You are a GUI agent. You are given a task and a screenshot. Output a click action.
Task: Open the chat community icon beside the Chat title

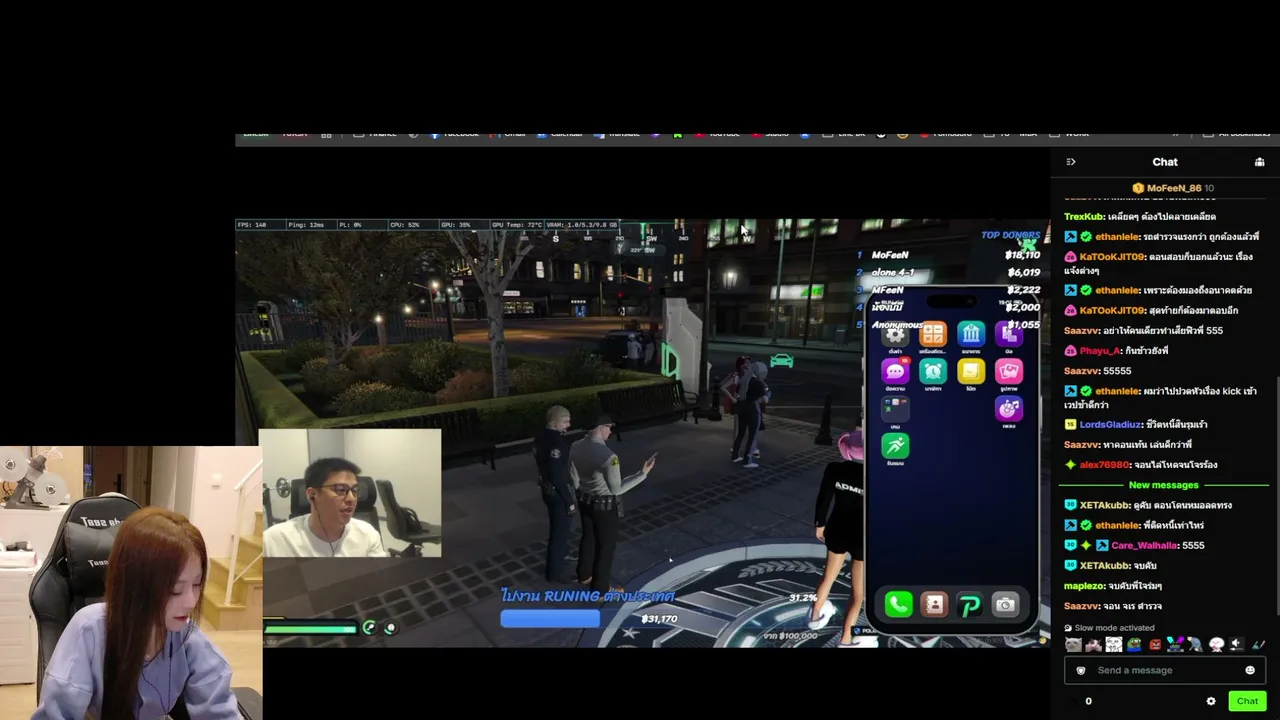pyautogui.click(x=1259, y=162)
